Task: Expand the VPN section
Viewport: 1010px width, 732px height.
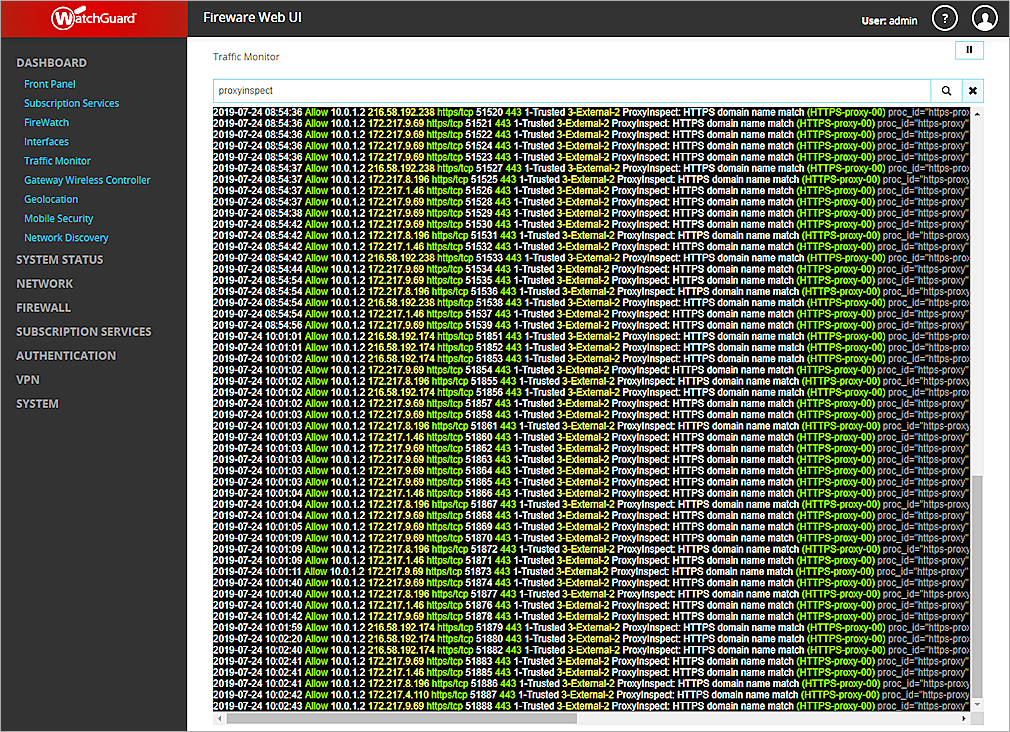Action: pyautogui.click(x=27, y=379)
